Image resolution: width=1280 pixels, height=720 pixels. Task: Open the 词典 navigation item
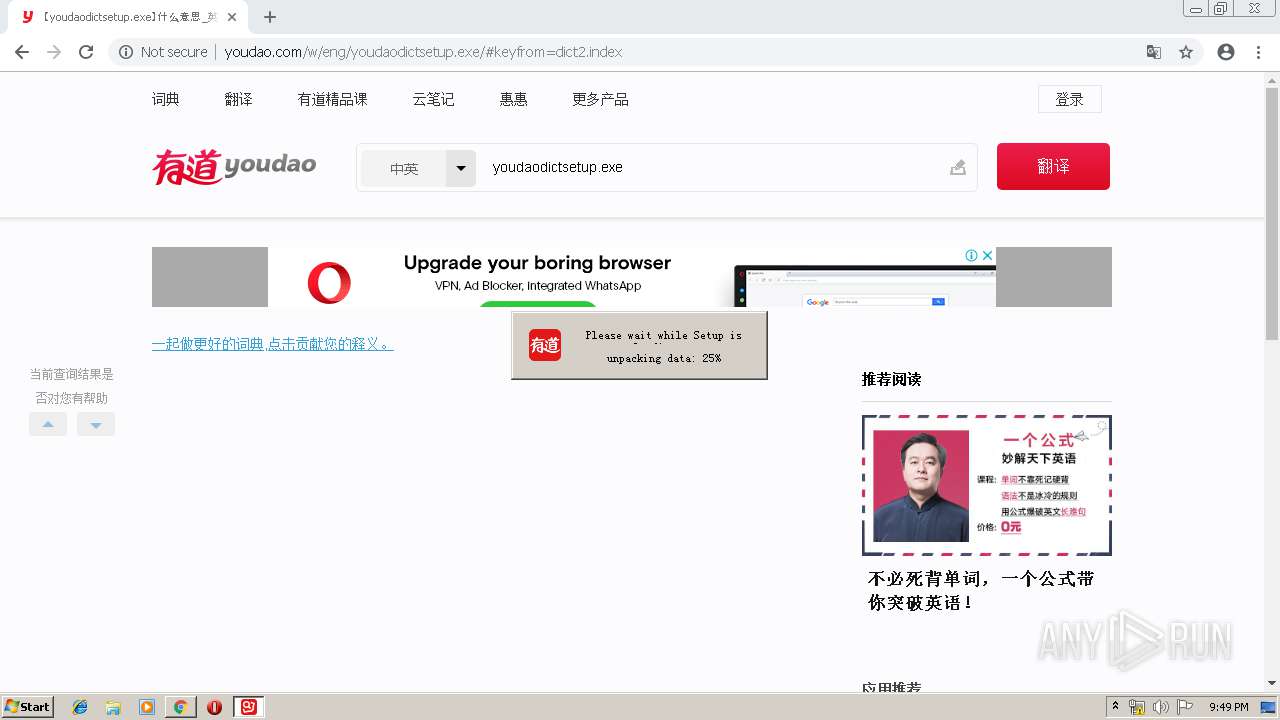(x=166, y=99)
